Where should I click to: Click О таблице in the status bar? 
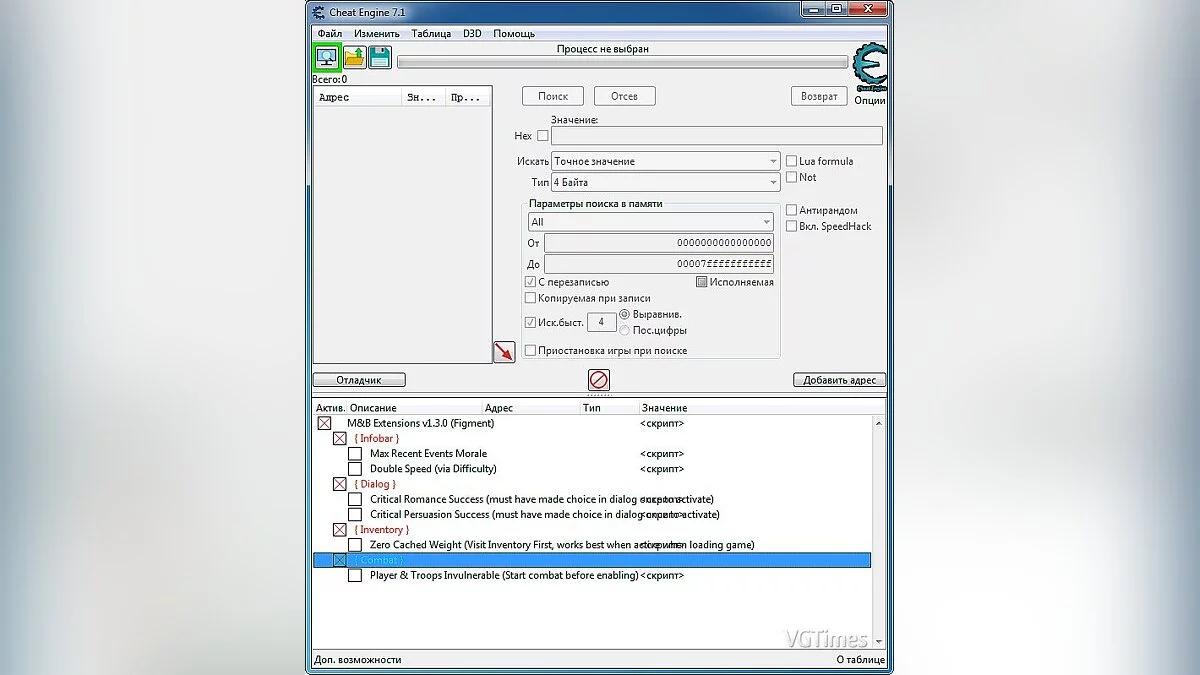pyautogui.click(x=861, y=660)
